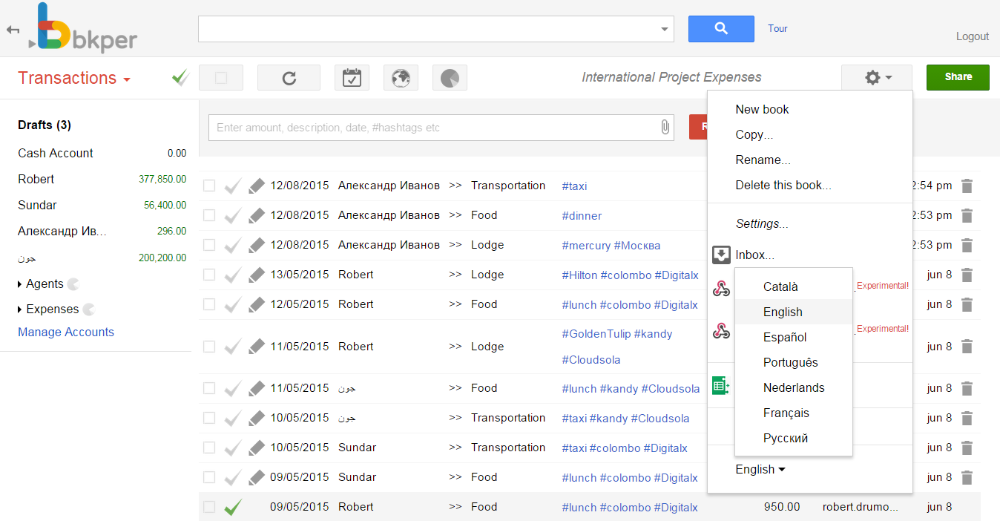Image resolution: width=1000 pixels, height=521 pixels.
Task: Click pencil icon on the #mercury row
Action: click(x=256, y=245)
